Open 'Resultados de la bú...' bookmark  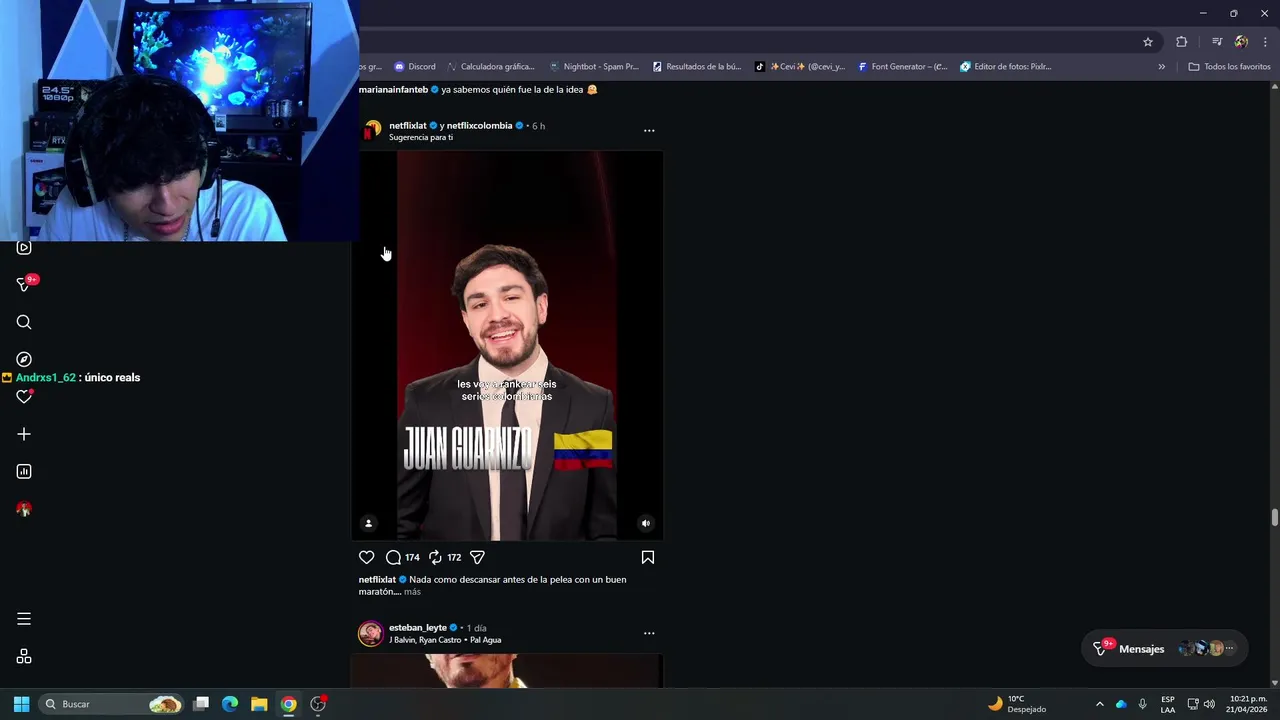pyautogui.click(x=697, y=67)
